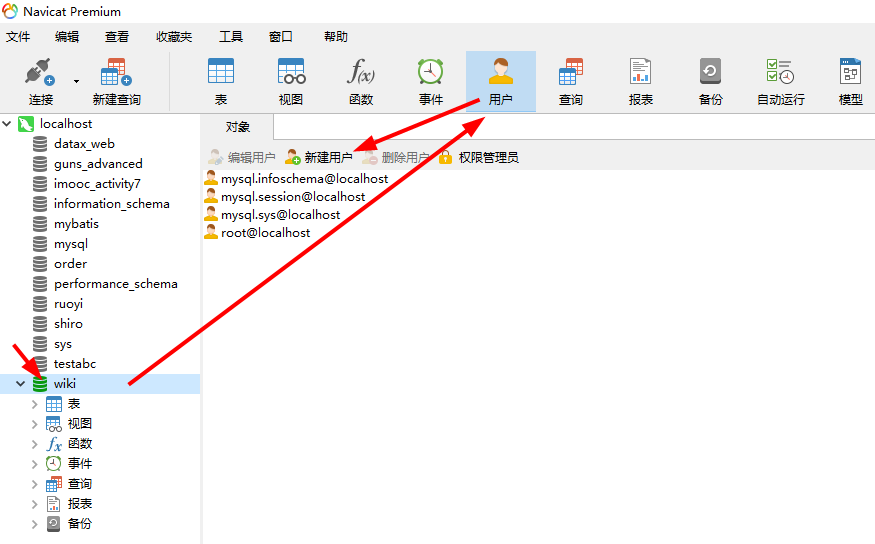875x544 pixels.
Task: Collapse the wiki database node
Action: point(21,384)
